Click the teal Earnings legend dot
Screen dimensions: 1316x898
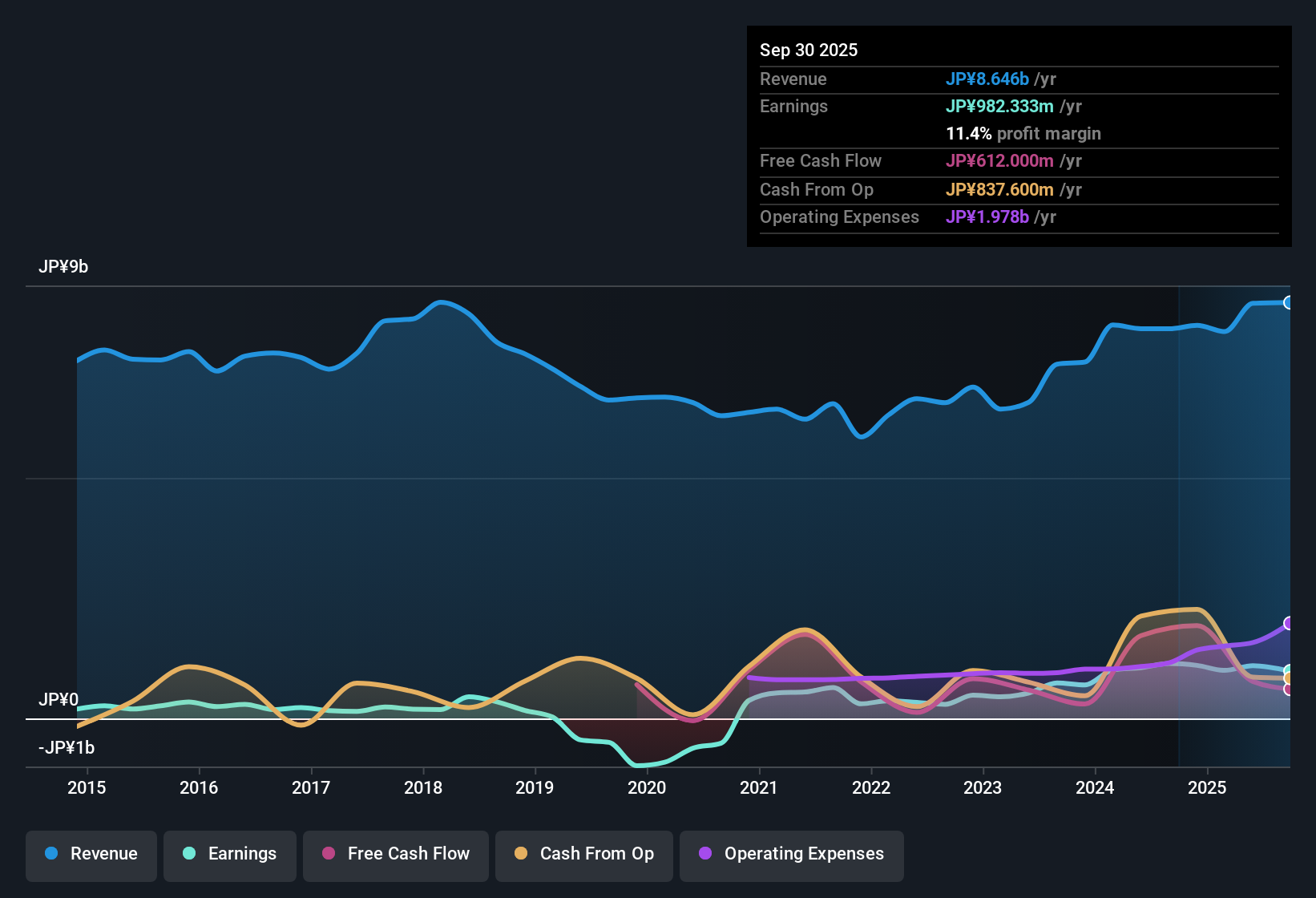coord(188,854)
